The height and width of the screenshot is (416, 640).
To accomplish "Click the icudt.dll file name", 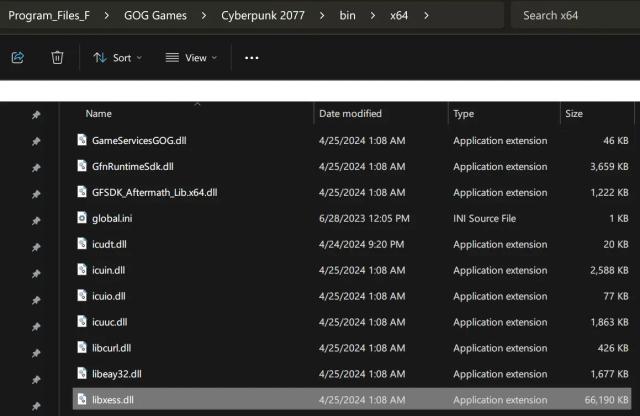I will [109, 244].
